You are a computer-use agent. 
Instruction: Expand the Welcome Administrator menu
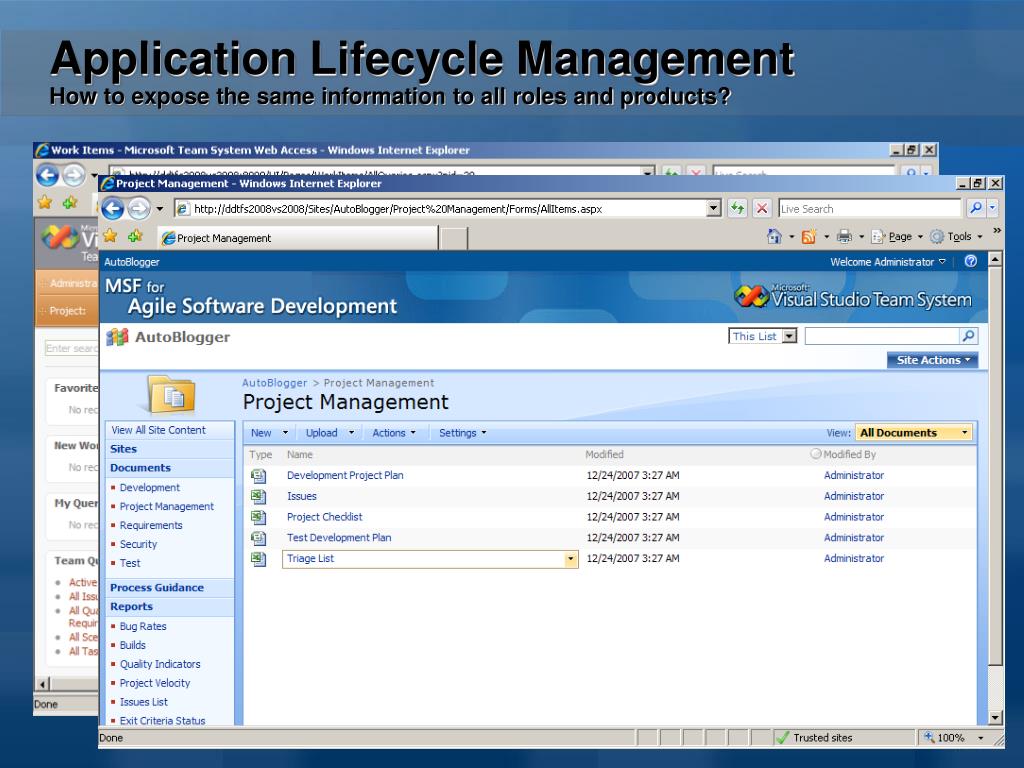888,262
